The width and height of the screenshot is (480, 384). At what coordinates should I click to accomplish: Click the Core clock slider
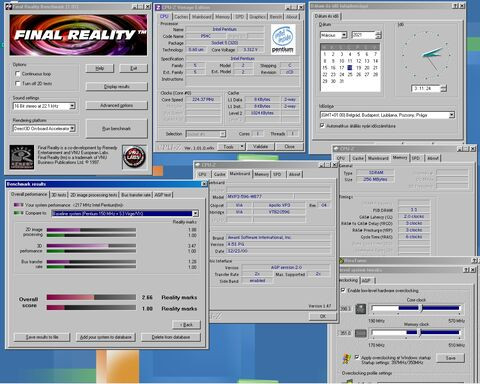tap(416, 308)
